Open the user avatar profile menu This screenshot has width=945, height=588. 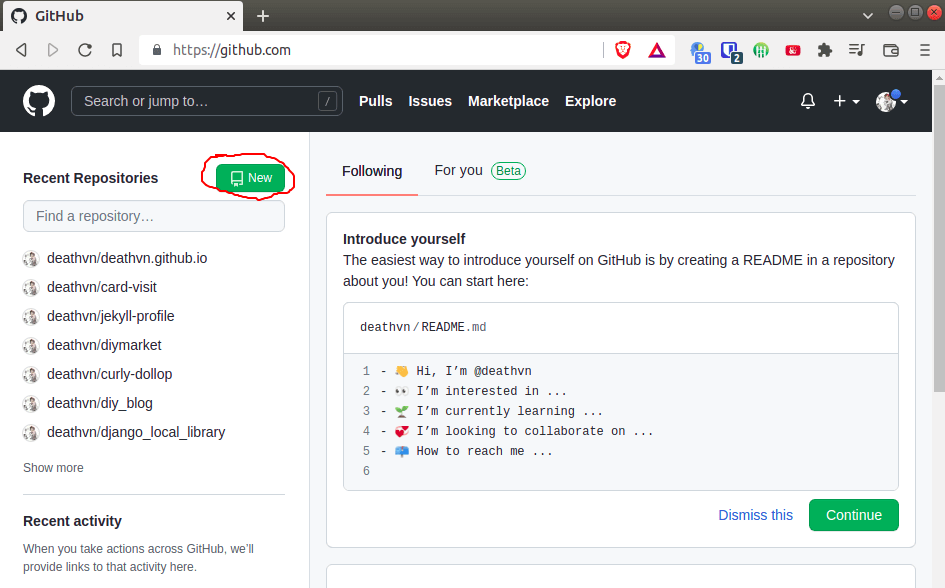click(x=891, y=101)
